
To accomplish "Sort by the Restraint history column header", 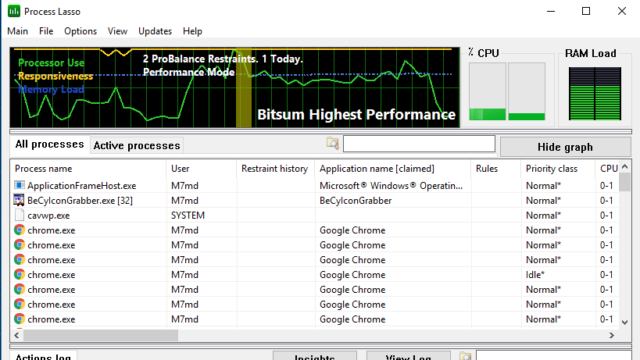I will point(276,169).
